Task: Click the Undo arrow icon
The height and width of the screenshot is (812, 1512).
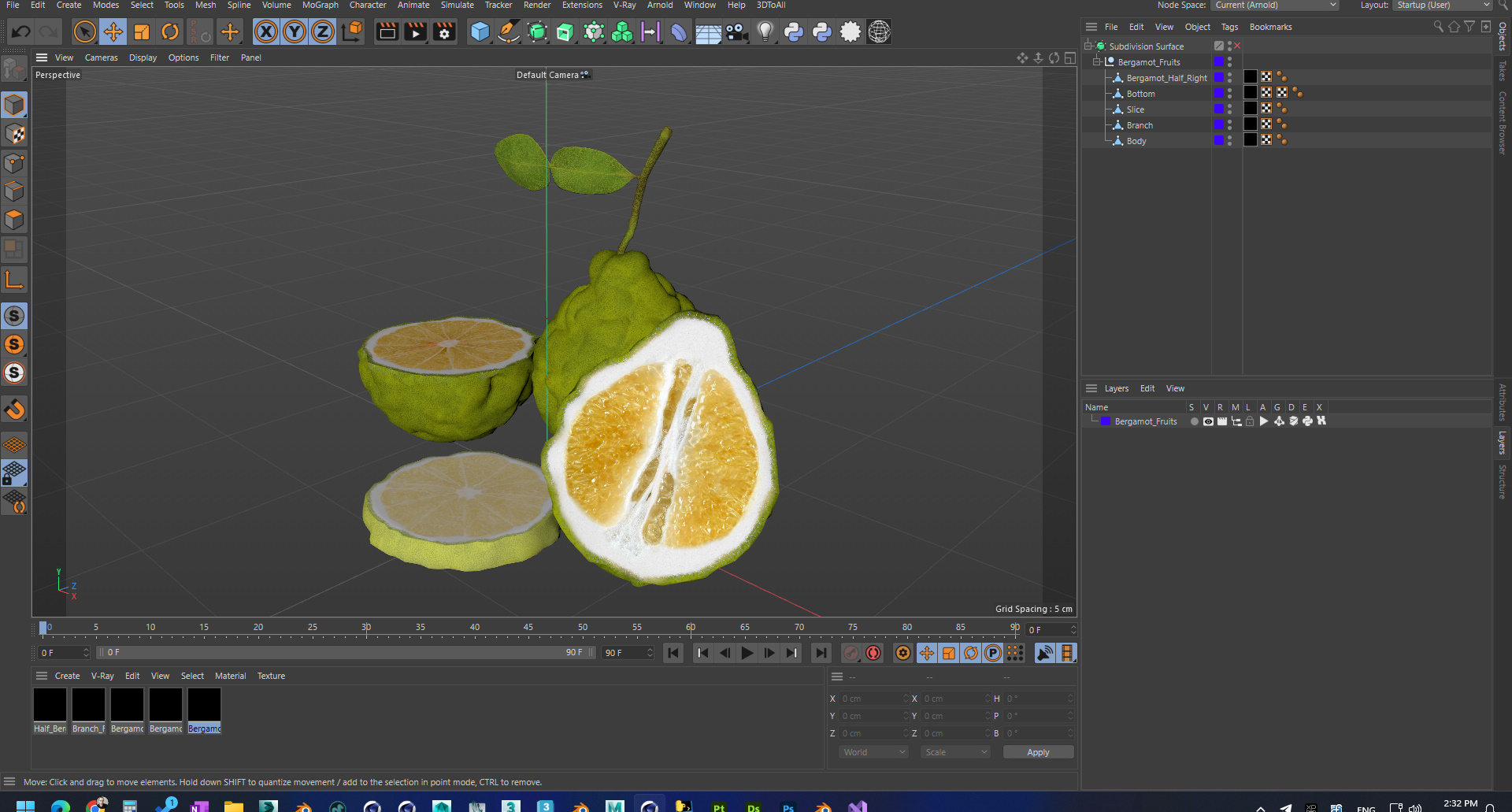Action: click(x=21, y=32)
